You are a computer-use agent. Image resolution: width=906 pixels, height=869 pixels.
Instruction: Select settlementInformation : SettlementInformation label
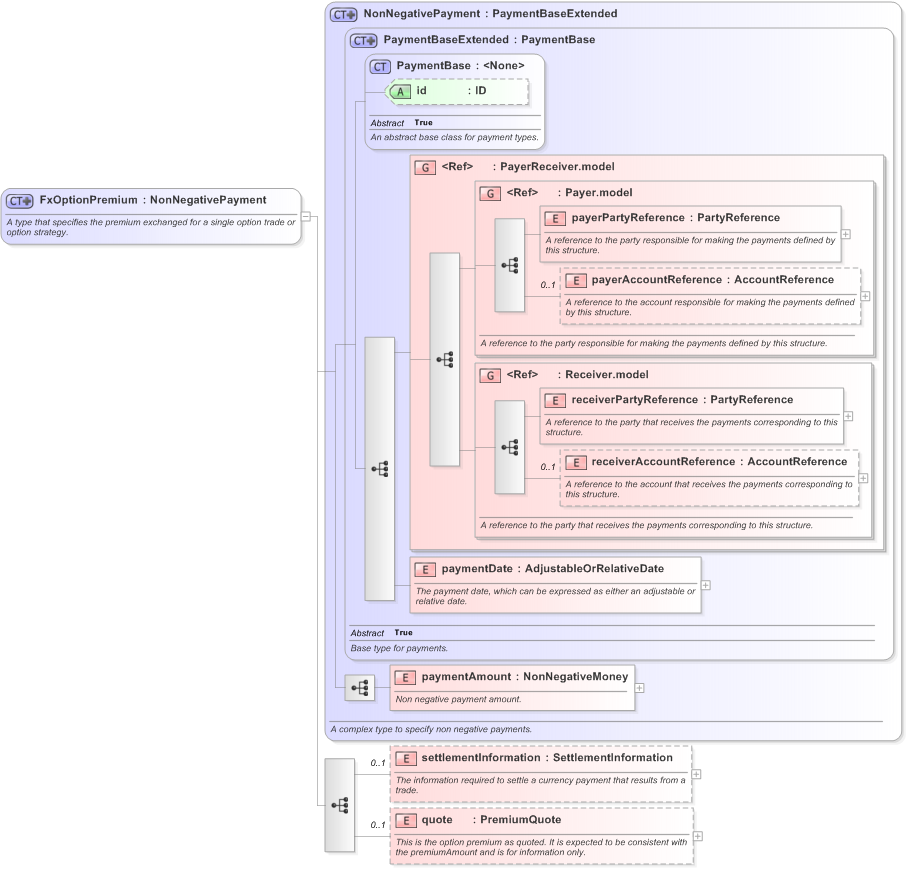(x=547, y=757)
